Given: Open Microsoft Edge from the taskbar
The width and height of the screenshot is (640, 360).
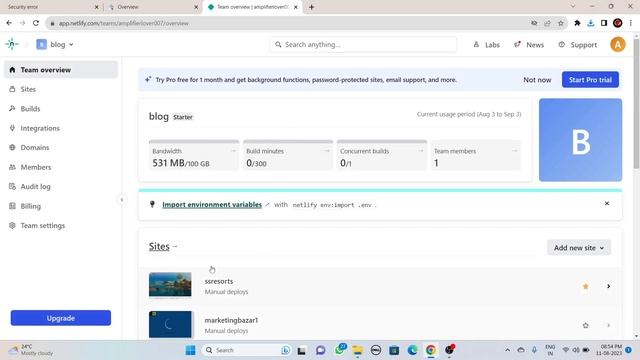Looking at the screenshot, I should pos(412,350).
